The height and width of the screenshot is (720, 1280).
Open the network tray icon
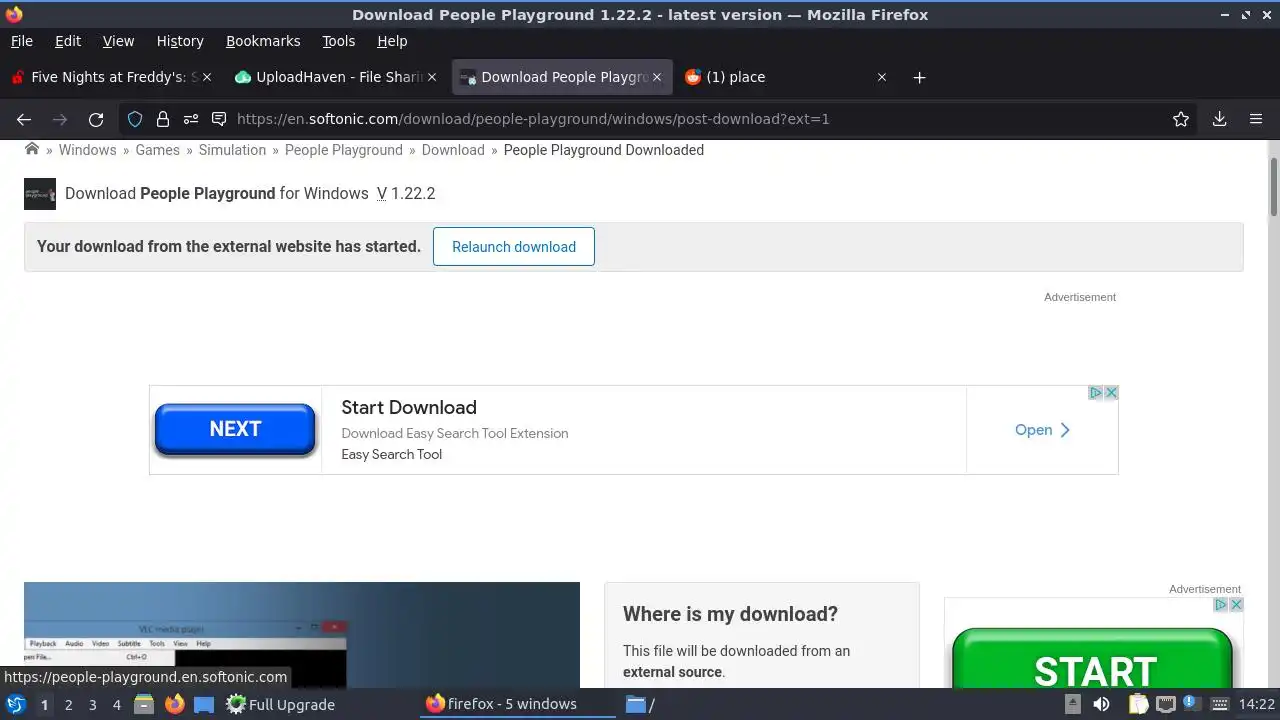coord(1165,704)
